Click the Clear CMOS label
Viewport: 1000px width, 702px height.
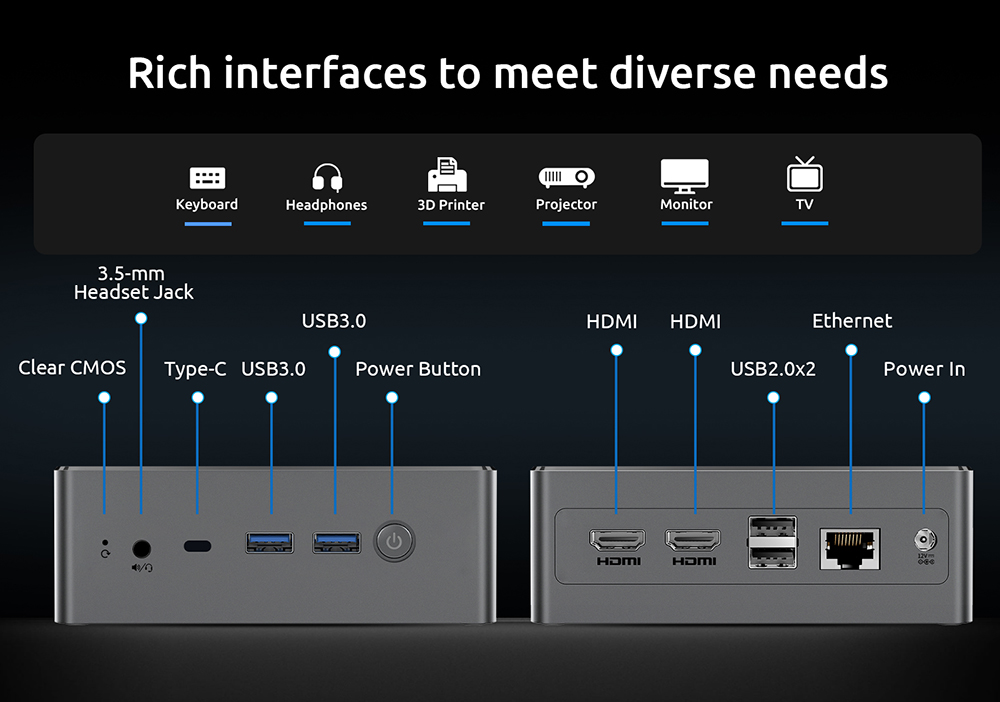(72, 368)
